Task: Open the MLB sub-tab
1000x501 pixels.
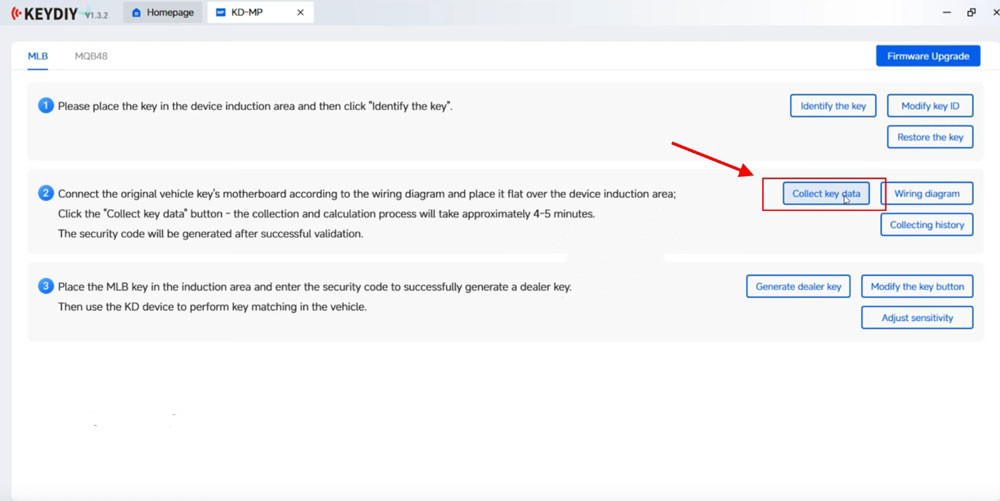Action: pyautogui.click(x=37, y=56)
